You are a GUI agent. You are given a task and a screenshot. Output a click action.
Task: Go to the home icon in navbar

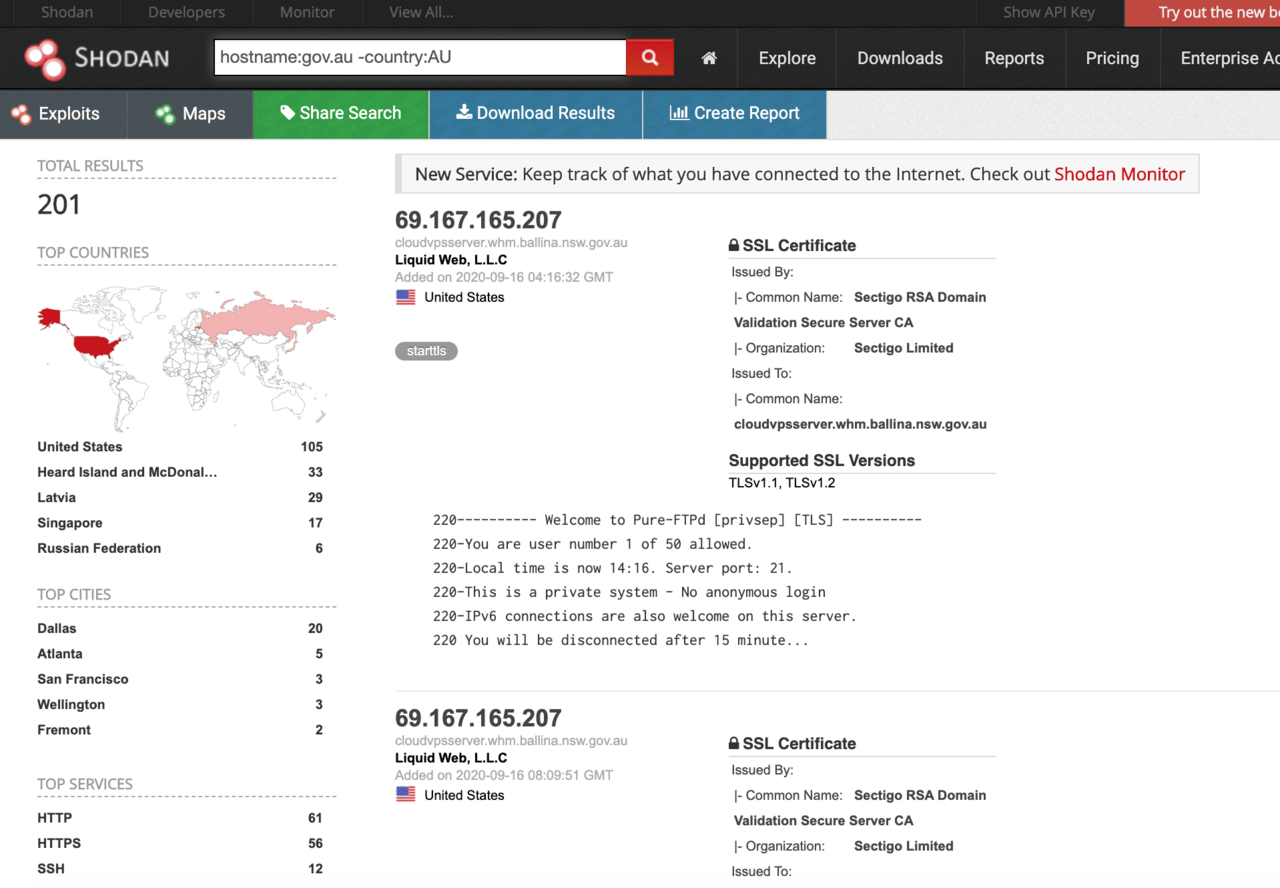click(709, 58)
